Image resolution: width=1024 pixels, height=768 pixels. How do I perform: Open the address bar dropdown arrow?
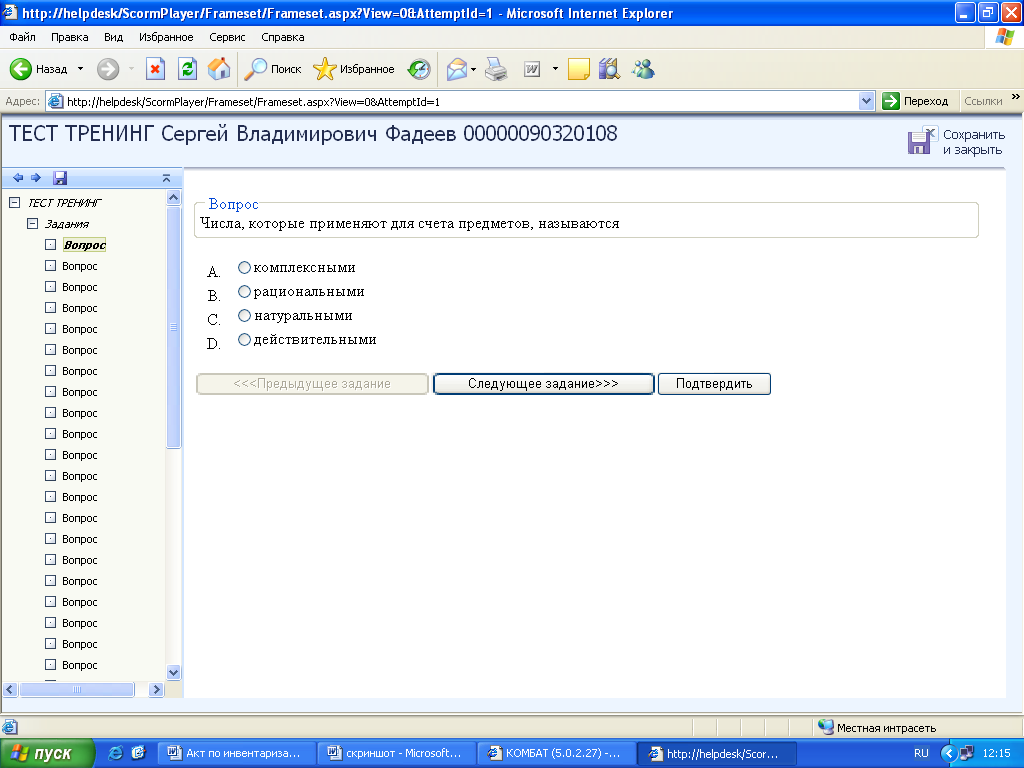point(866,101)
